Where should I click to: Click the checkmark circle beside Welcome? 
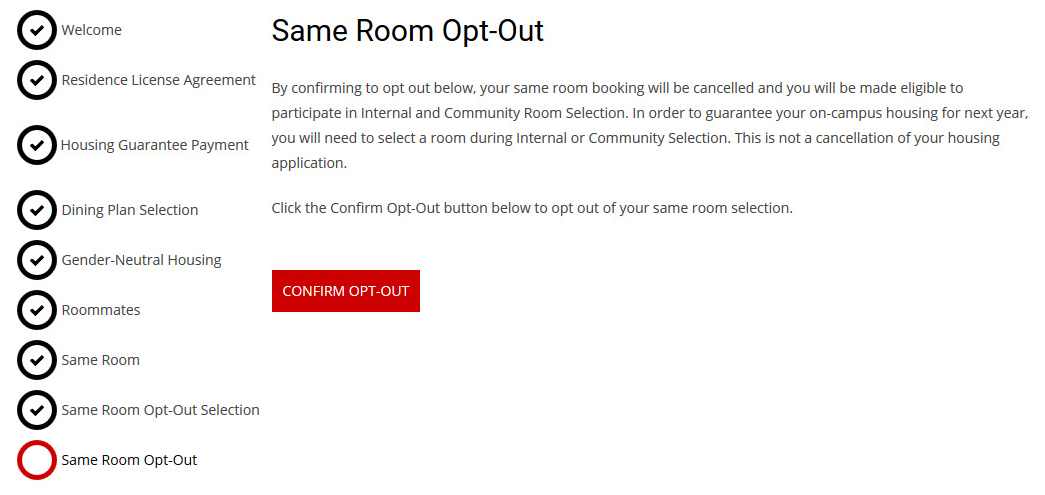[x=37, y=30]
